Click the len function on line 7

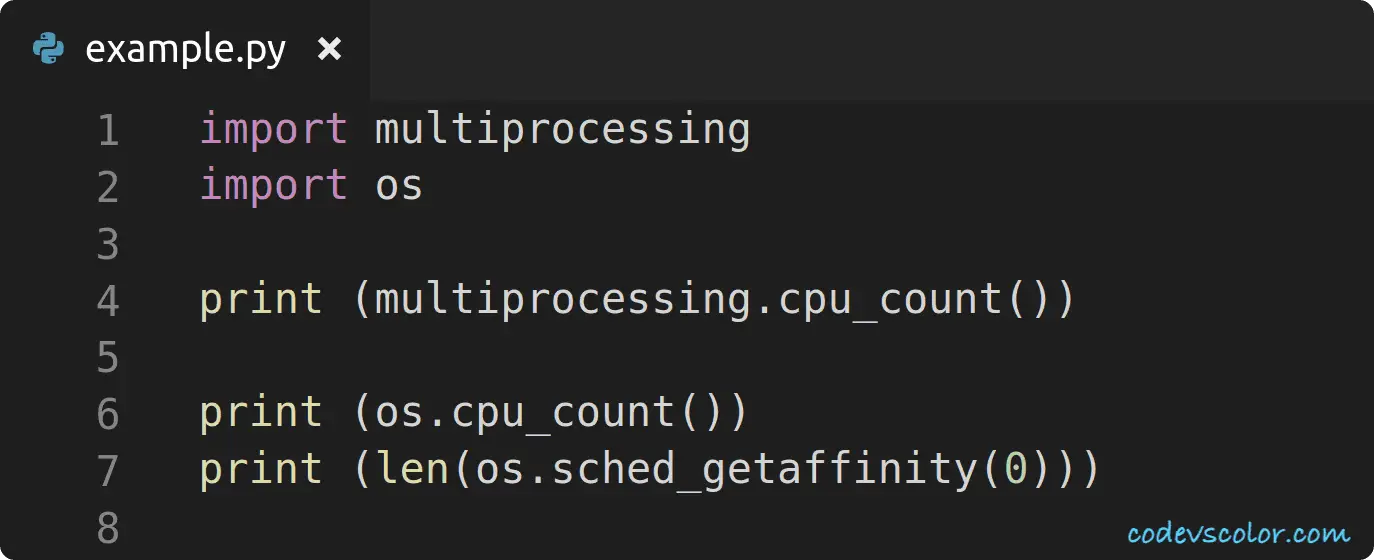point(412,470)
